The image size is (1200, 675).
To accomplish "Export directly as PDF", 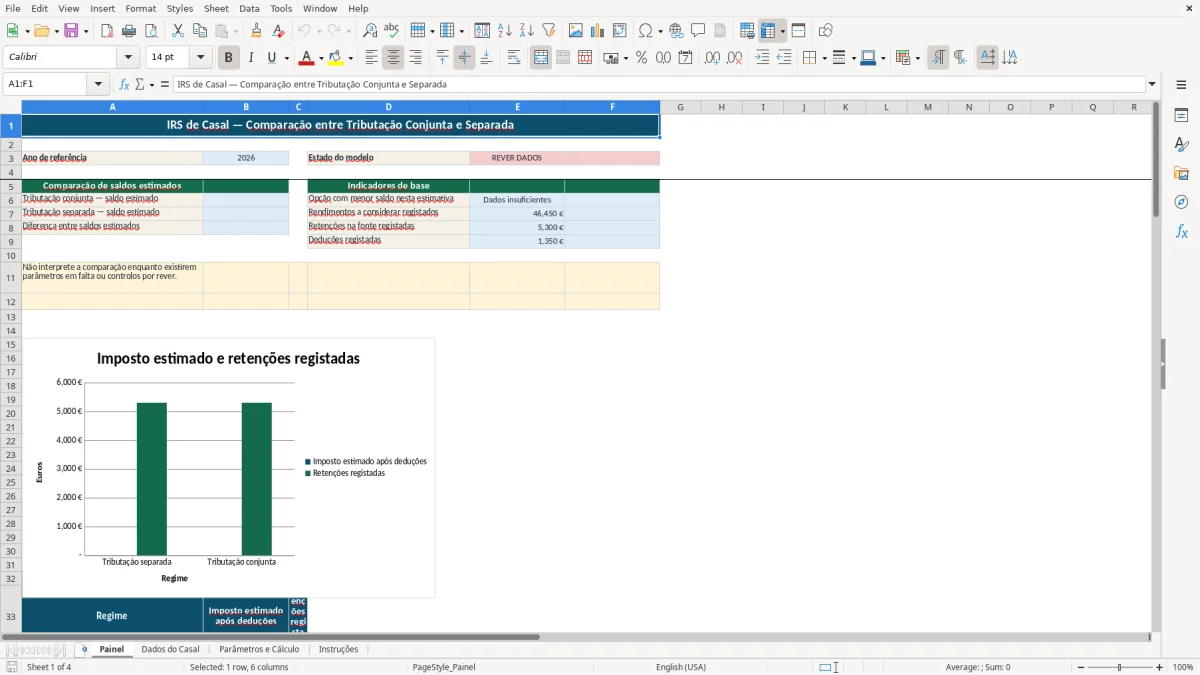I will [107, 31].
